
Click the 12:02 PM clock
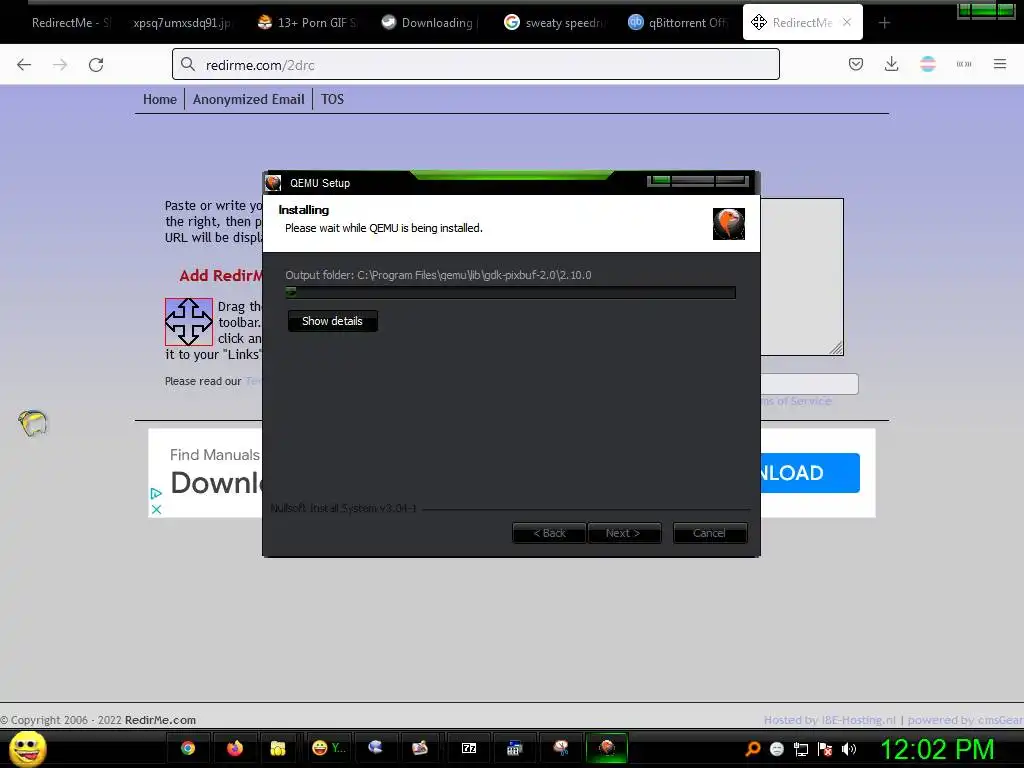pos(937,749)
